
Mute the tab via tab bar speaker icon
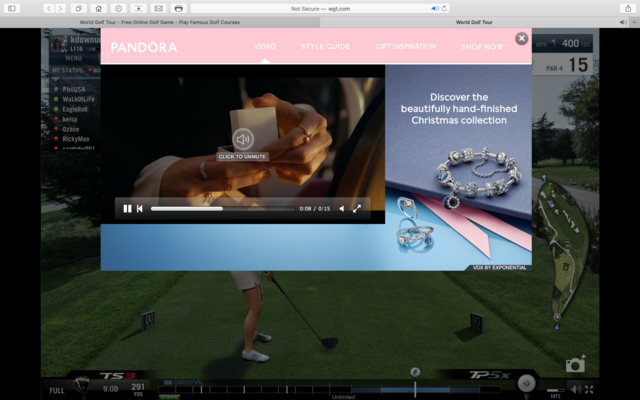click(623, 22)
